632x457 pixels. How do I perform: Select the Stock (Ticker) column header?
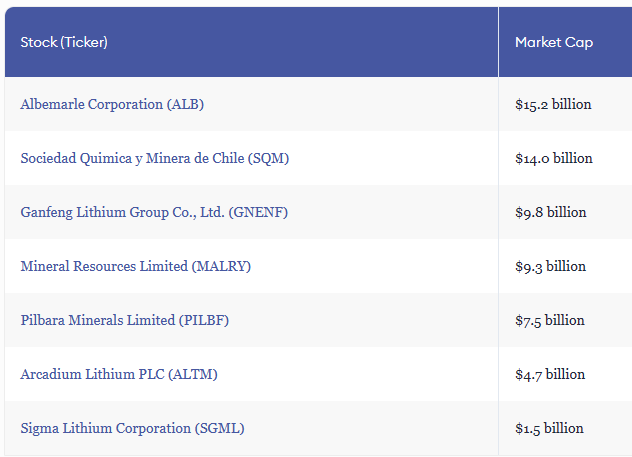(252, 42)
